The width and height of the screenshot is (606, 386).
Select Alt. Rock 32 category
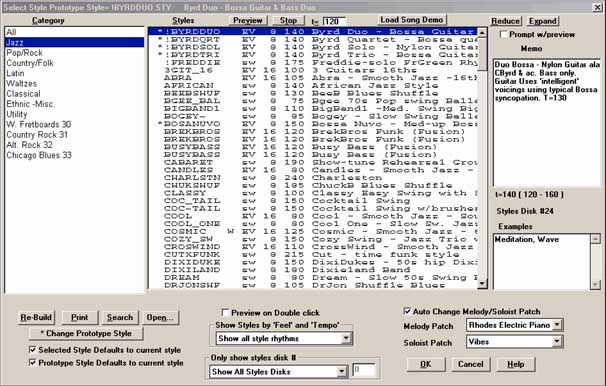click(74, 145)
